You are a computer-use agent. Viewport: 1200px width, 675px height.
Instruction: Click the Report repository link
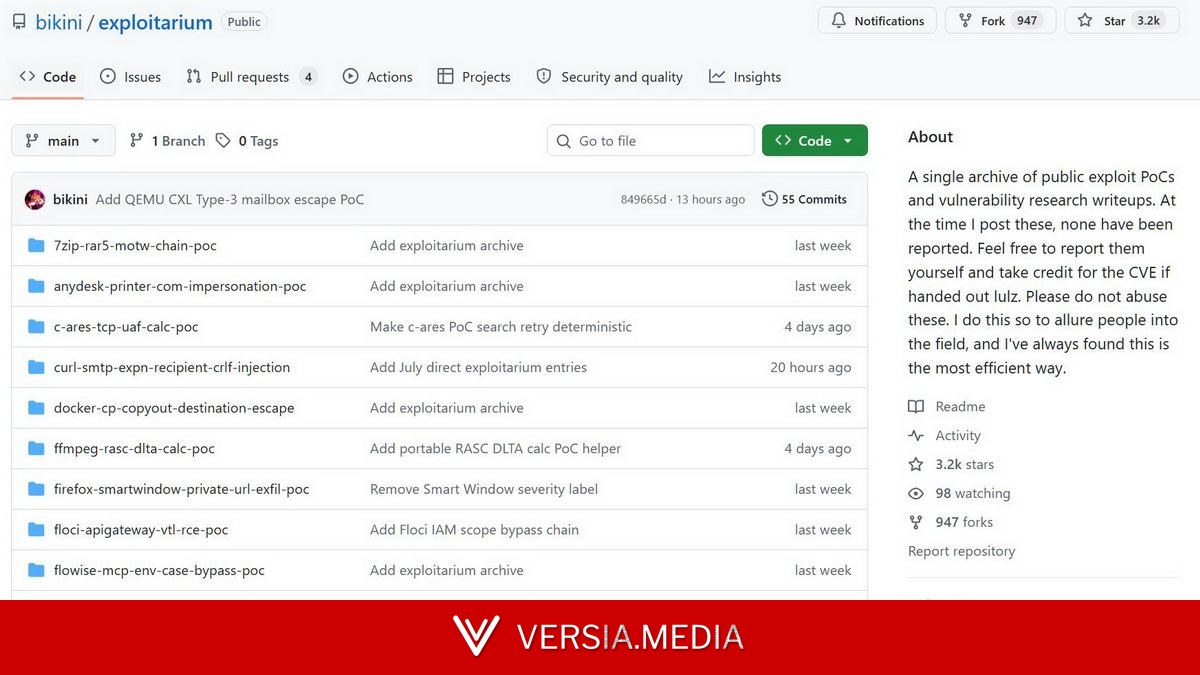[x=961, y=551]
